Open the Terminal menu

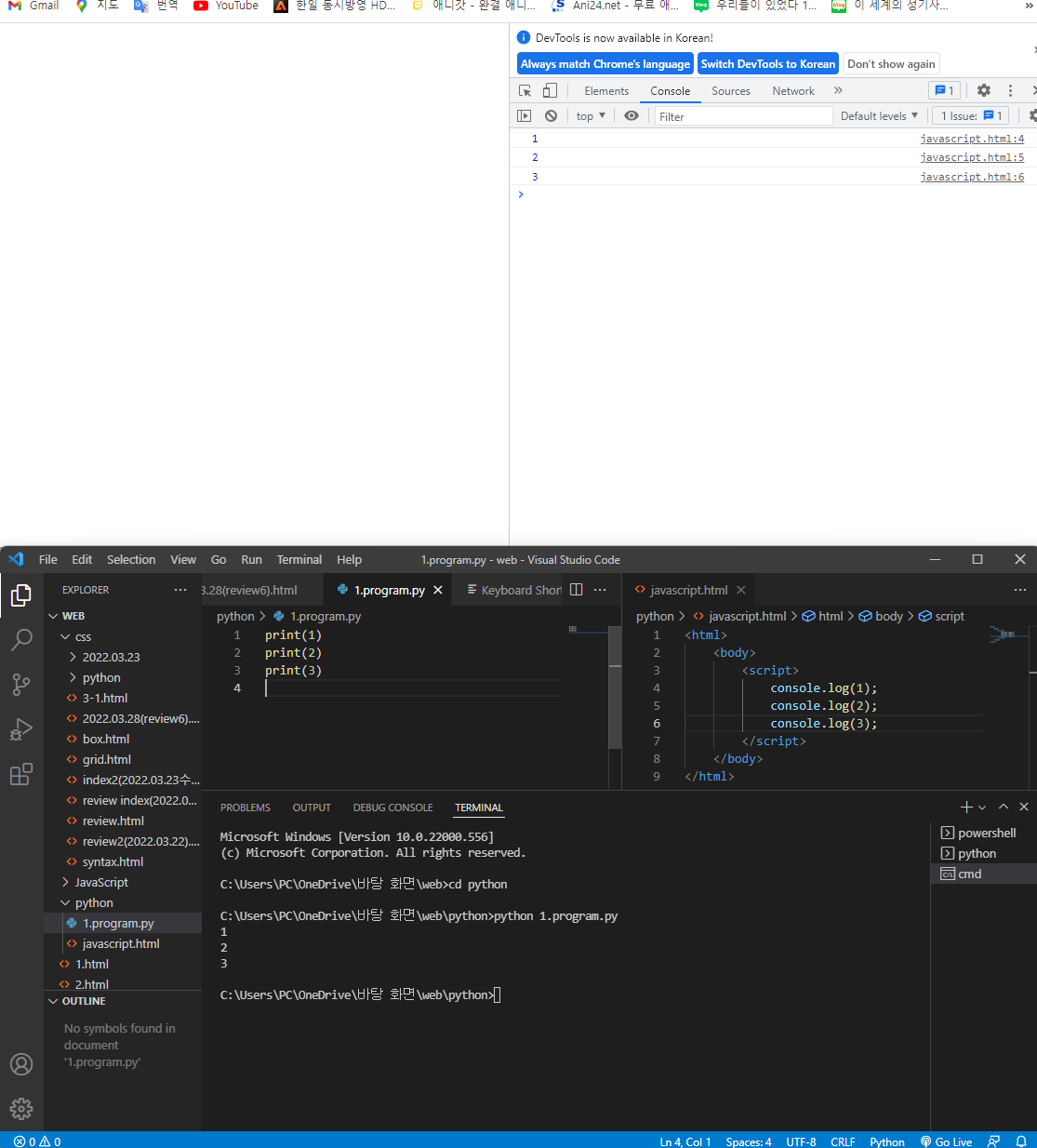[x=299, y=559]
